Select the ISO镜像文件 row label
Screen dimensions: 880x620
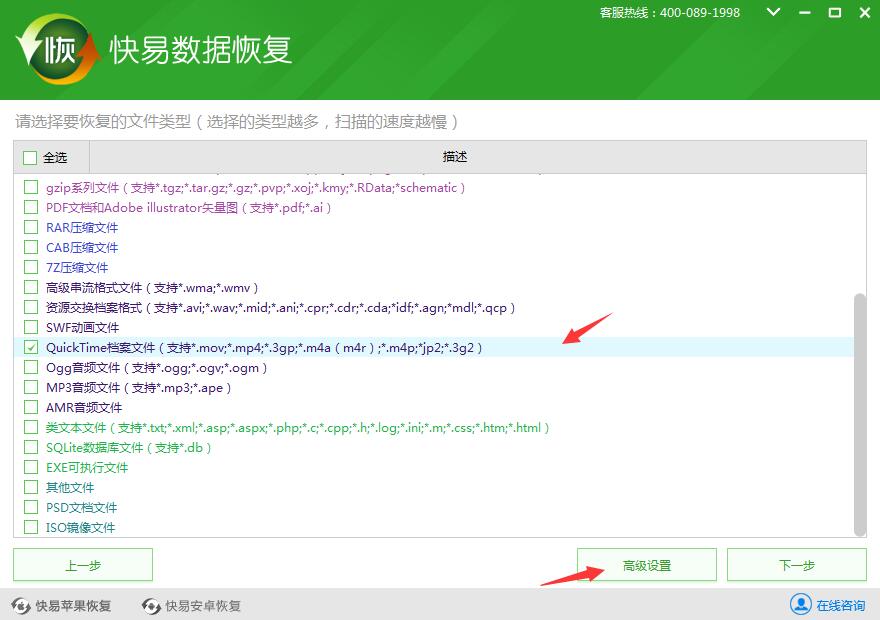point(80,527)
